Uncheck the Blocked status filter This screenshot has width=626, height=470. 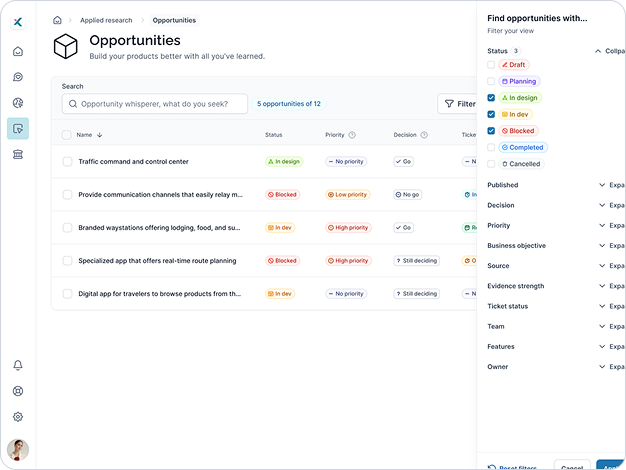tap(491, 131)
